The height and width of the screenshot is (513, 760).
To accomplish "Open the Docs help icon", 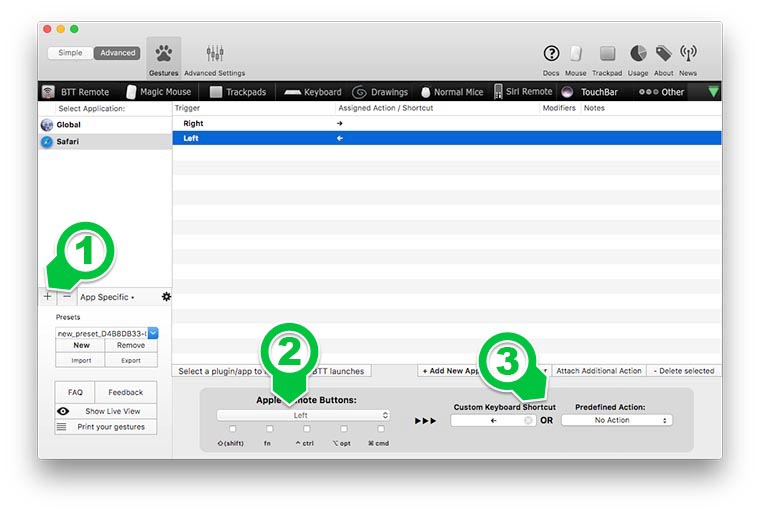I will [x=551, y=58].
